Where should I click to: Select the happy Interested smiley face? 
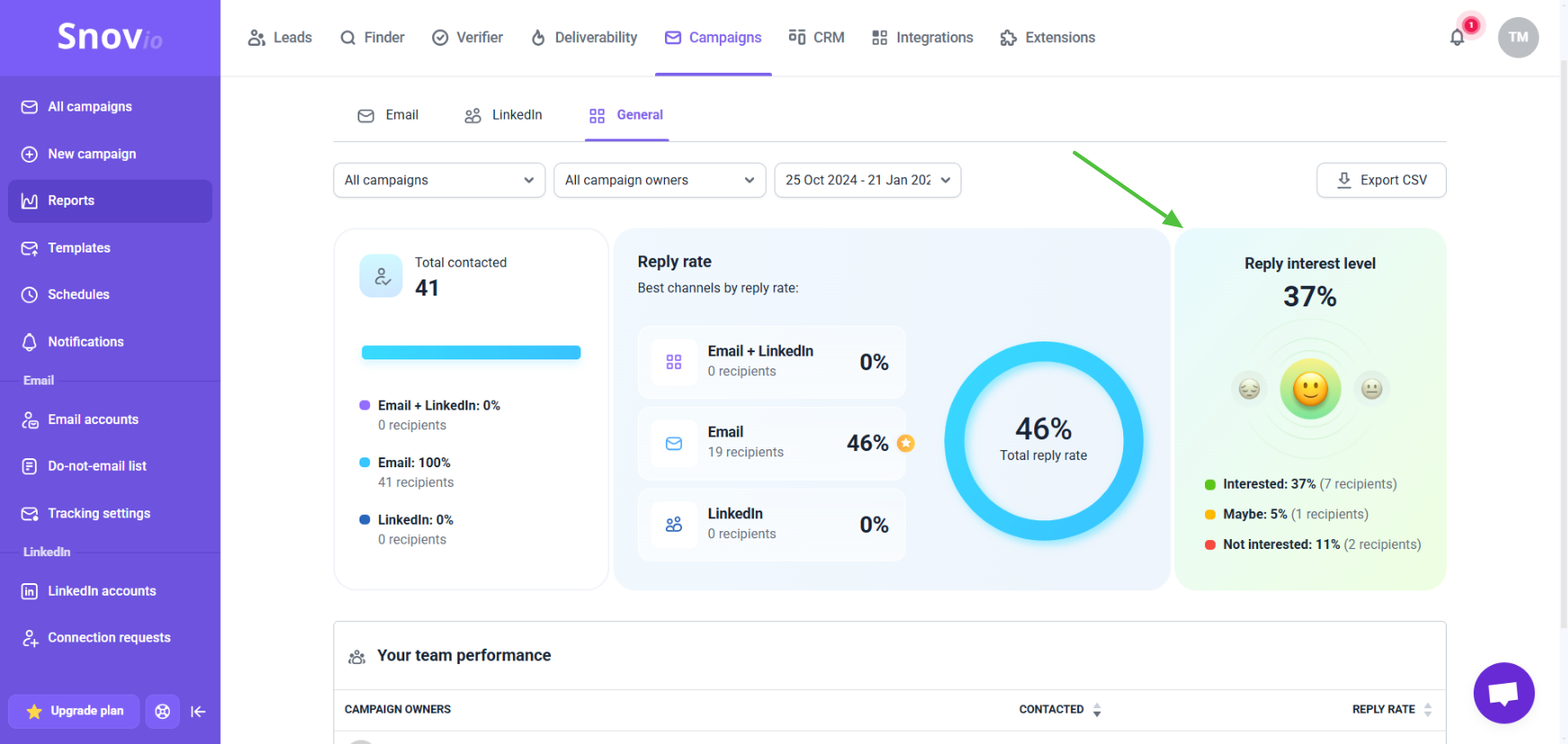click(1310, 389)
